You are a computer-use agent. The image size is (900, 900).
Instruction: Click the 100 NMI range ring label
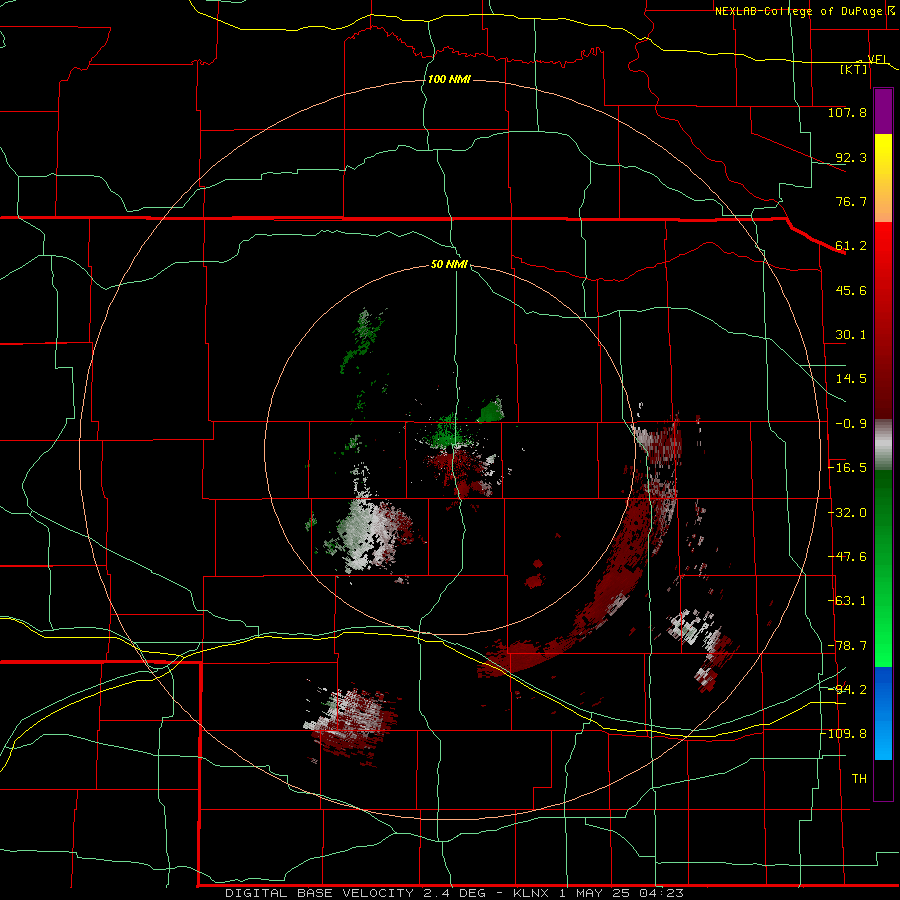point(449,79)
